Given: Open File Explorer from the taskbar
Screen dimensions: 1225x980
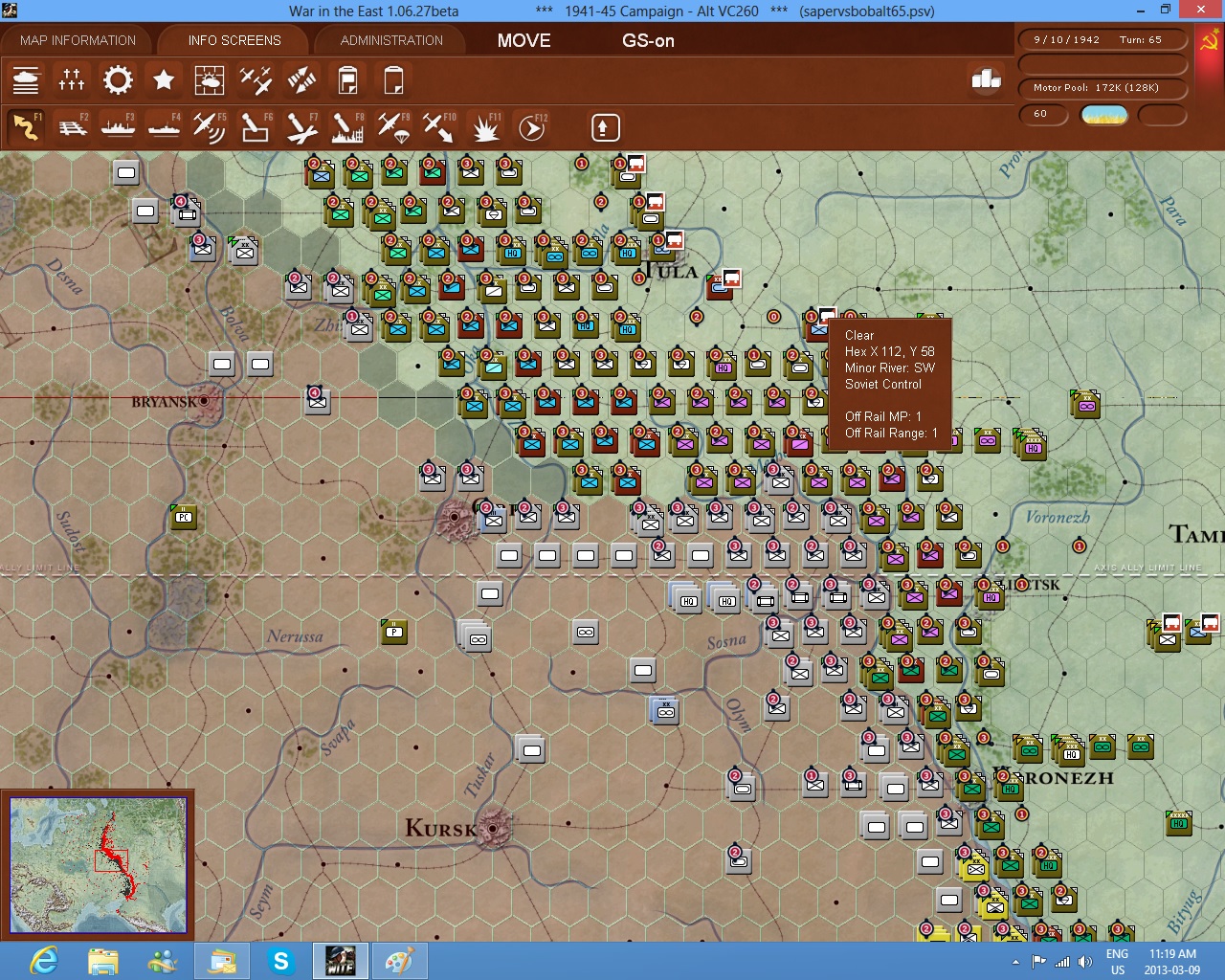Looking at the screenshot, I should 103,961.
